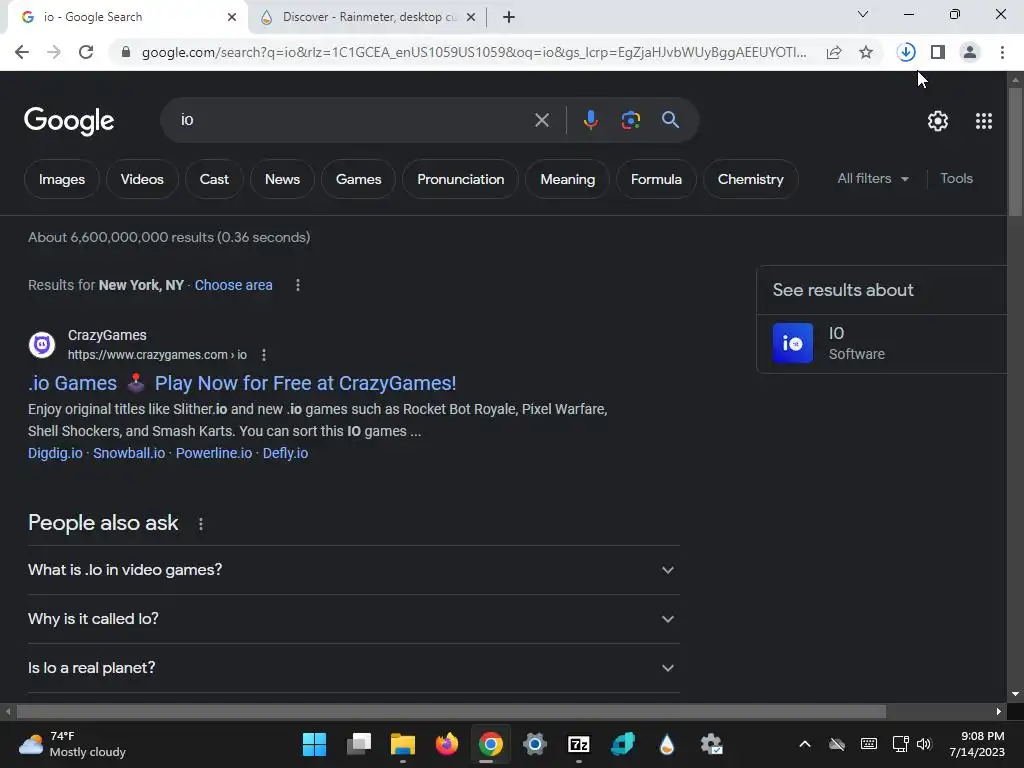Show hidden system tray icons
1024x768 pixels.
[805, 744]
